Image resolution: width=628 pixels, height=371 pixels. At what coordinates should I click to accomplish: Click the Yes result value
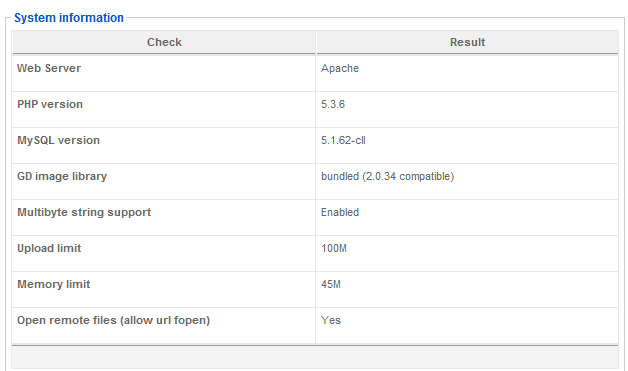pos(331,321)
